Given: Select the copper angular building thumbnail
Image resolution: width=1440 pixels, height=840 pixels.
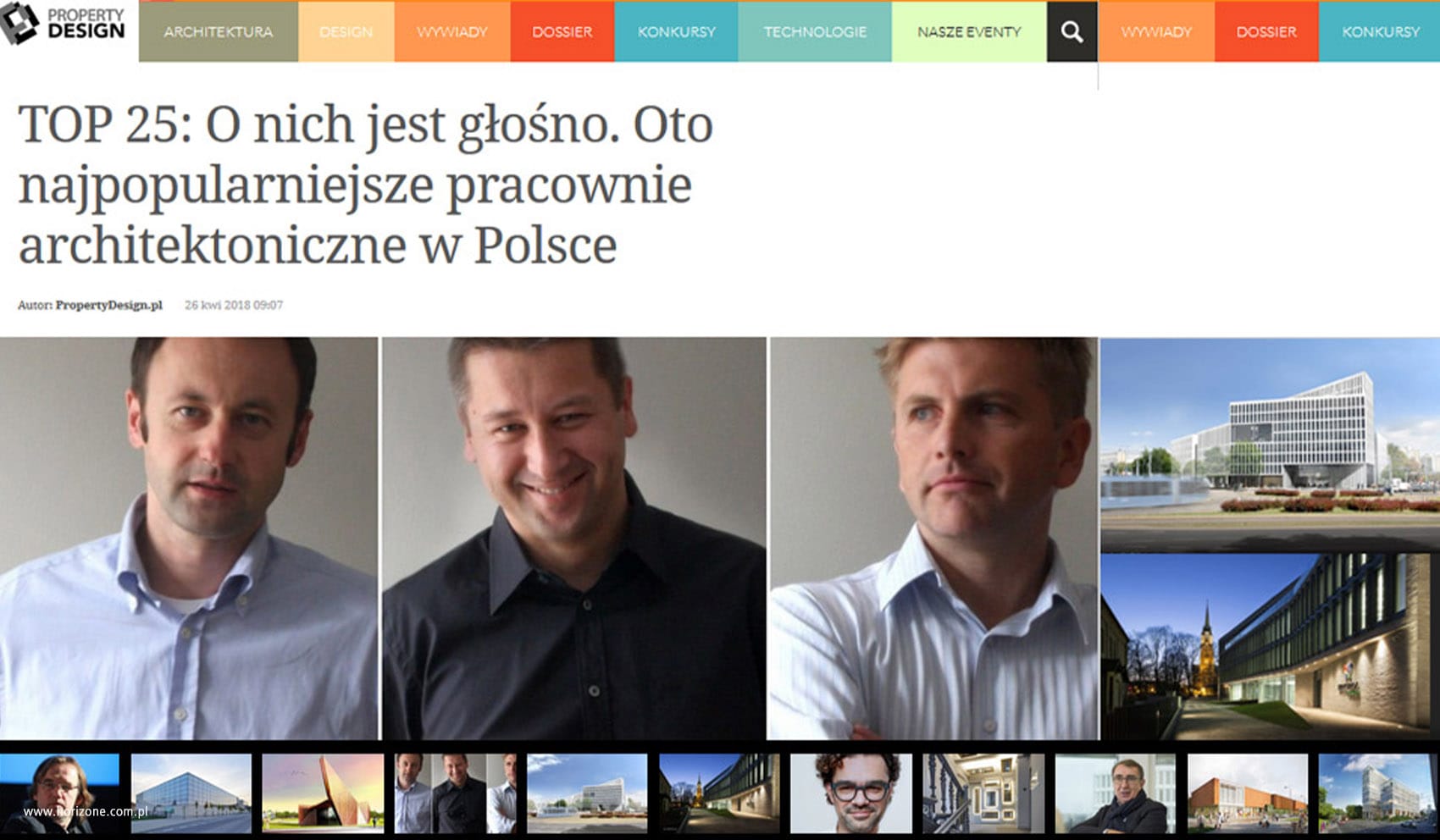Looking at the screenshot, I should point(323,793).
